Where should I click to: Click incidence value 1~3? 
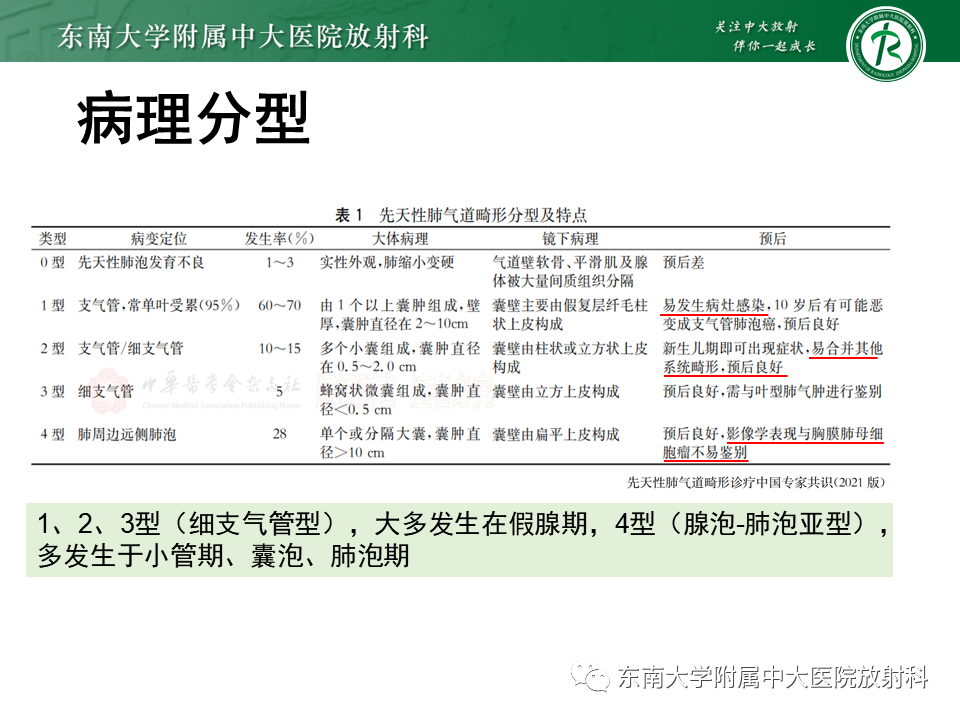pos(280,263)
